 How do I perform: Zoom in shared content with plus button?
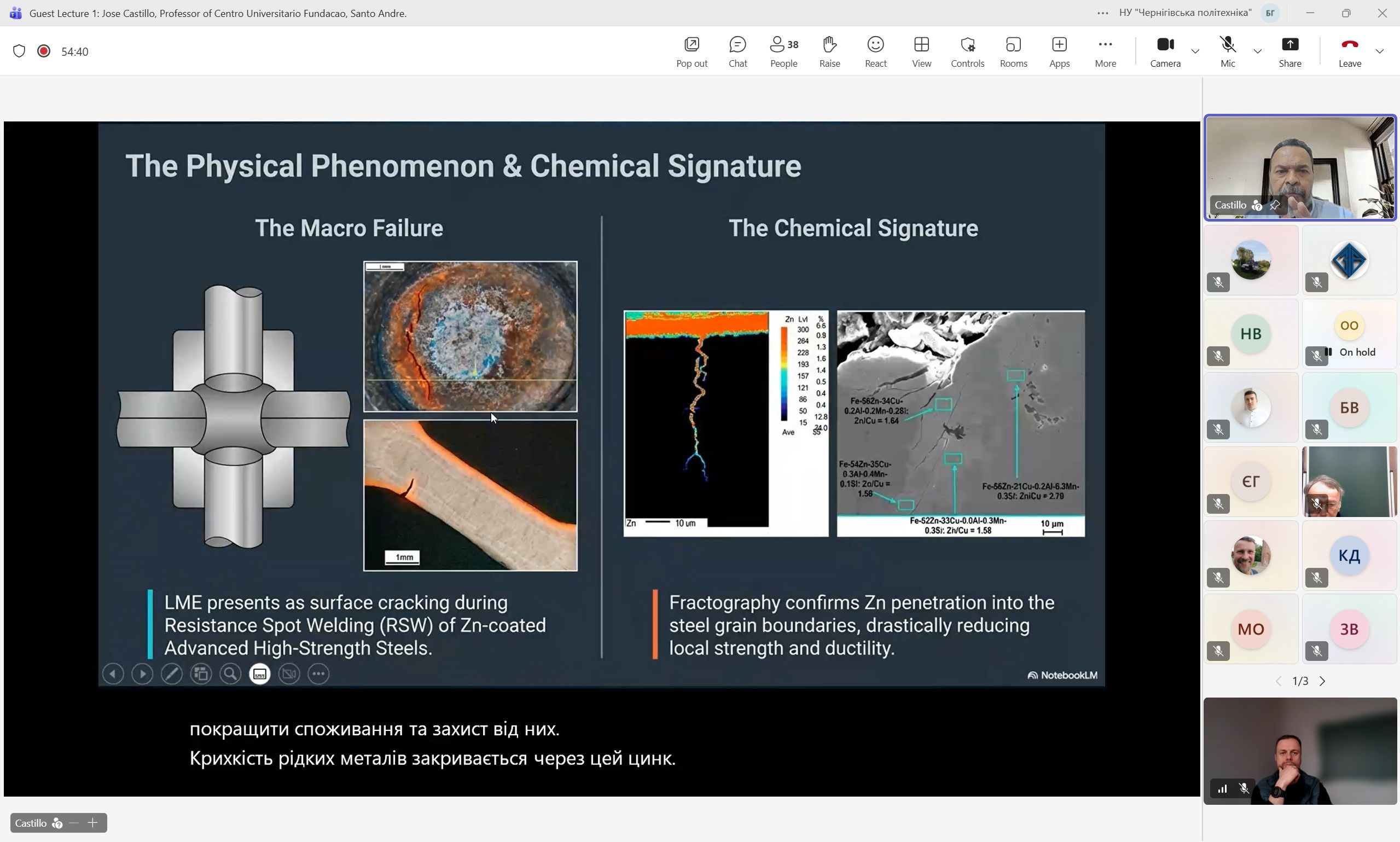(93, 823)
